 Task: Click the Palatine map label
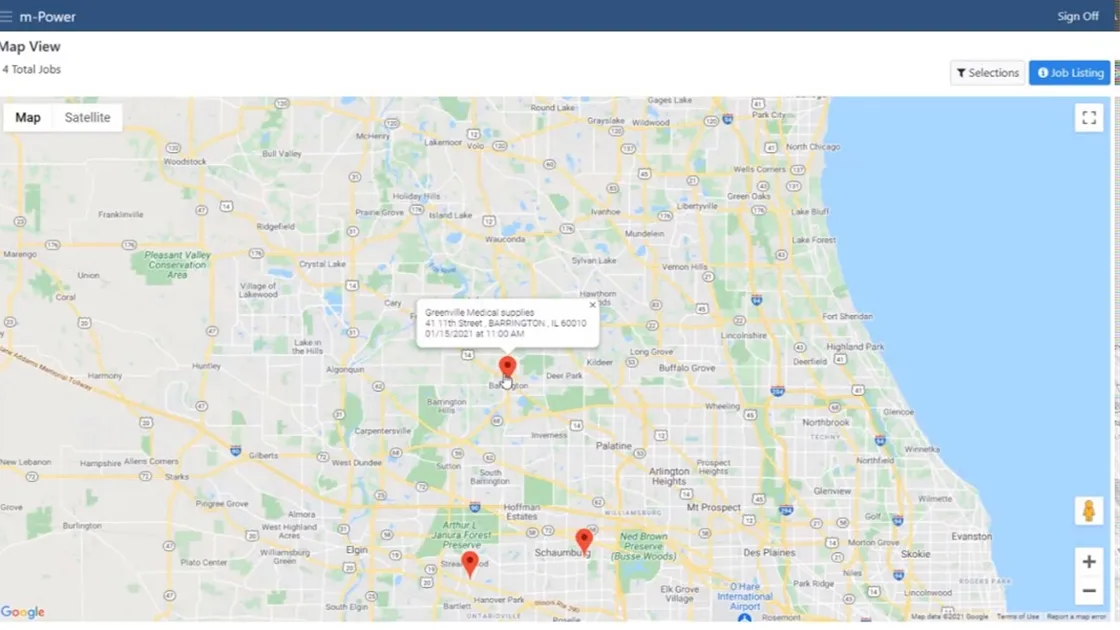[614, 446]
